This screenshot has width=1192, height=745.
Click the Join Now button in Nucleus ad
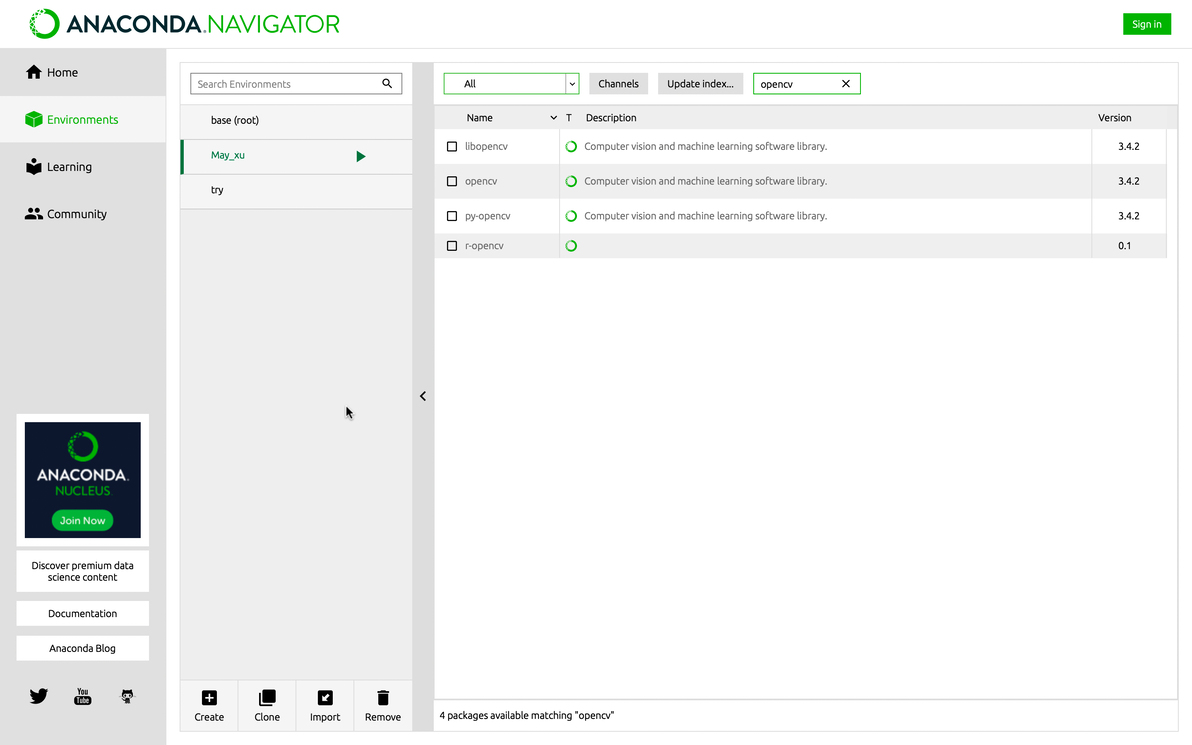click(x=82, y=521)
